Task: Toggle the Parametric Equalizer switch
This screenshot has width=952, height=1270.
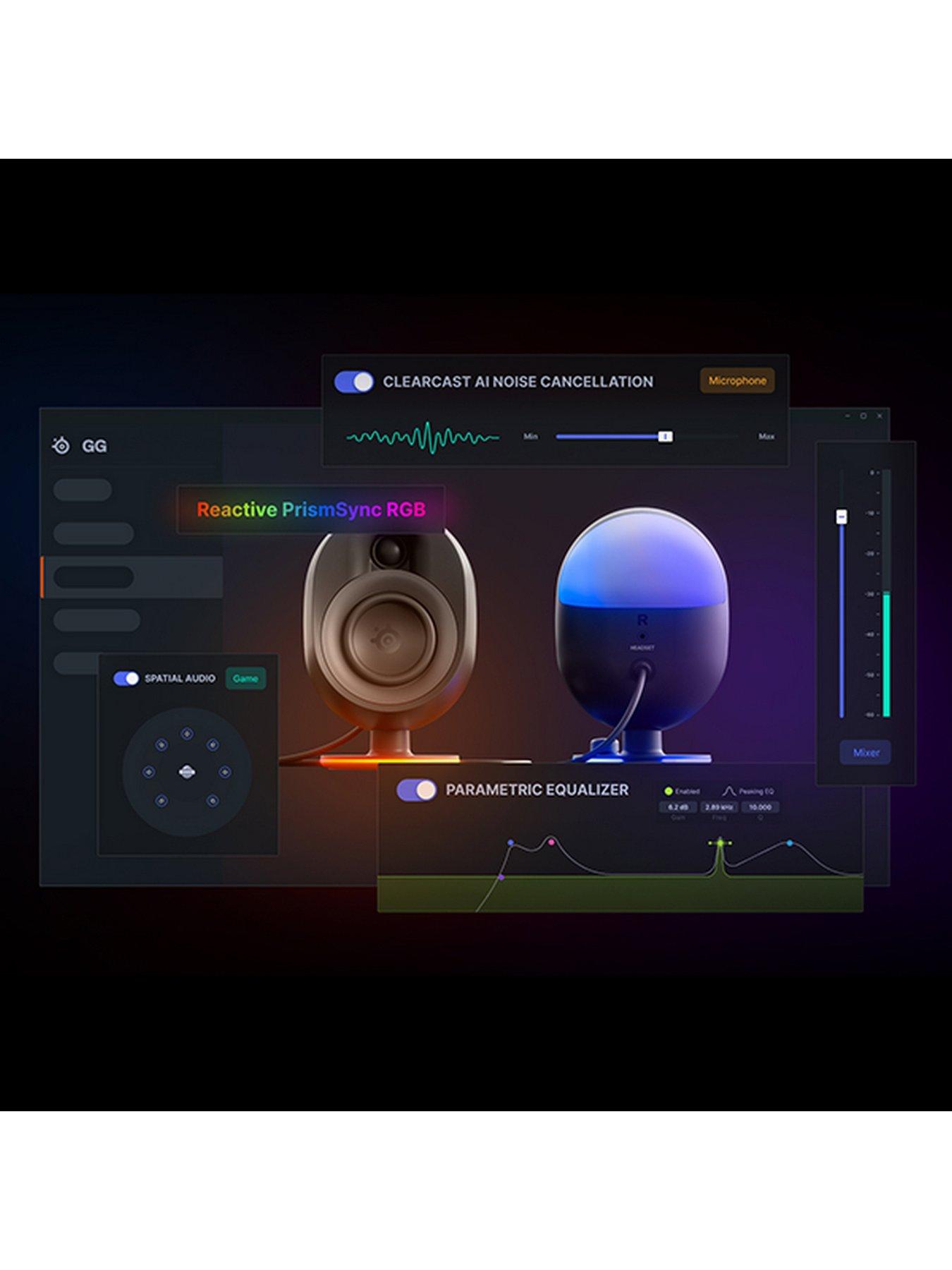Action: pos(416,790)
